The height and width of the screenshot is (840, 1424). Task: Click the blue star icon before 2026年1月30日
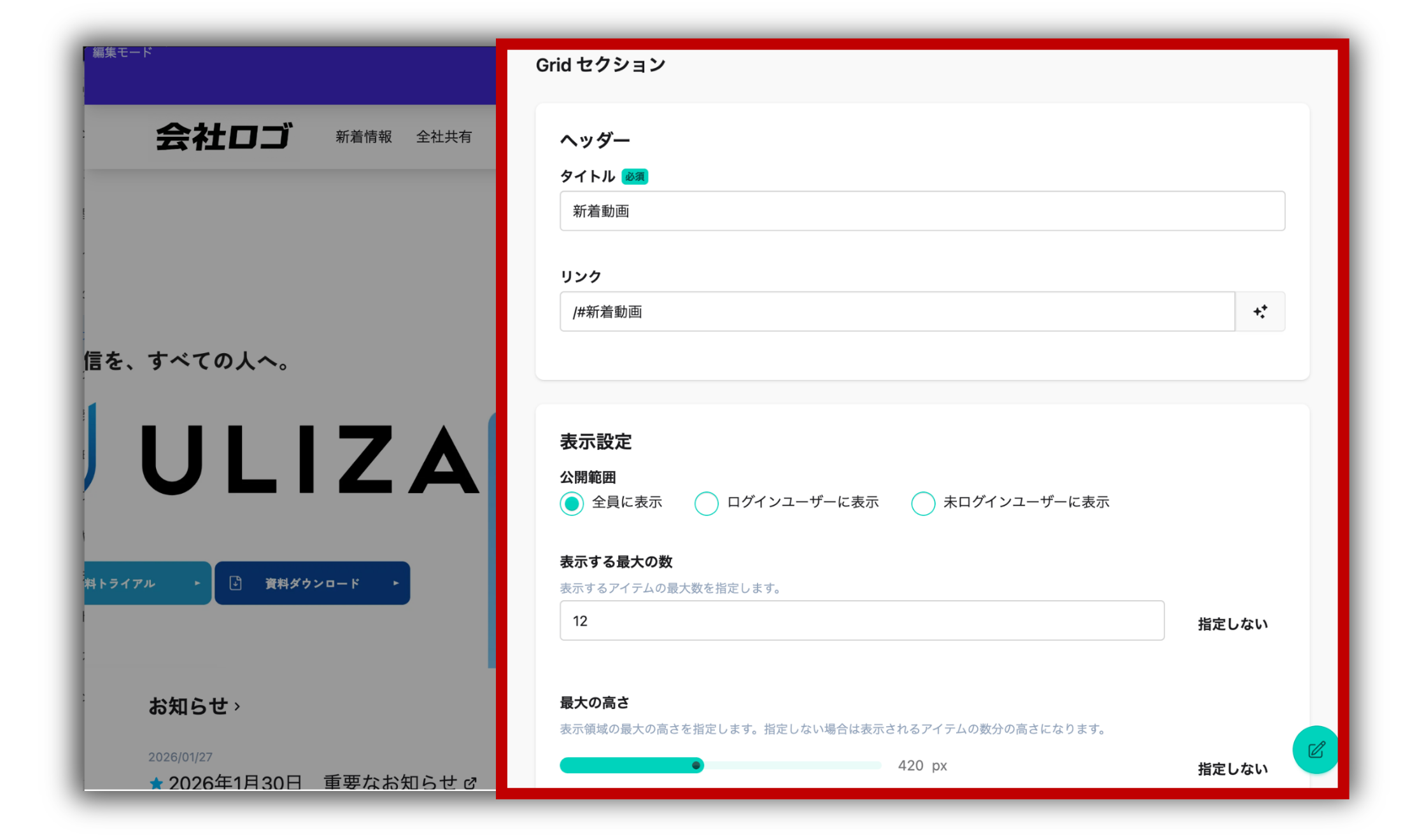tap(156, 783)
